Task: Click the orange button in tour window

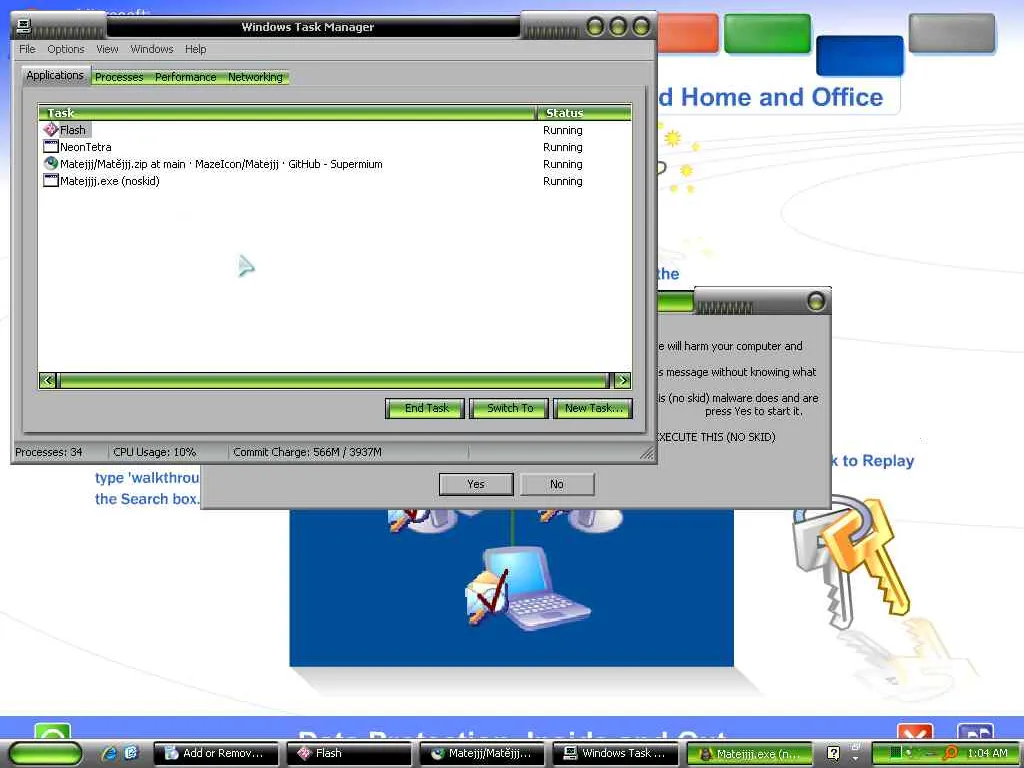Action: pos(688,33)
